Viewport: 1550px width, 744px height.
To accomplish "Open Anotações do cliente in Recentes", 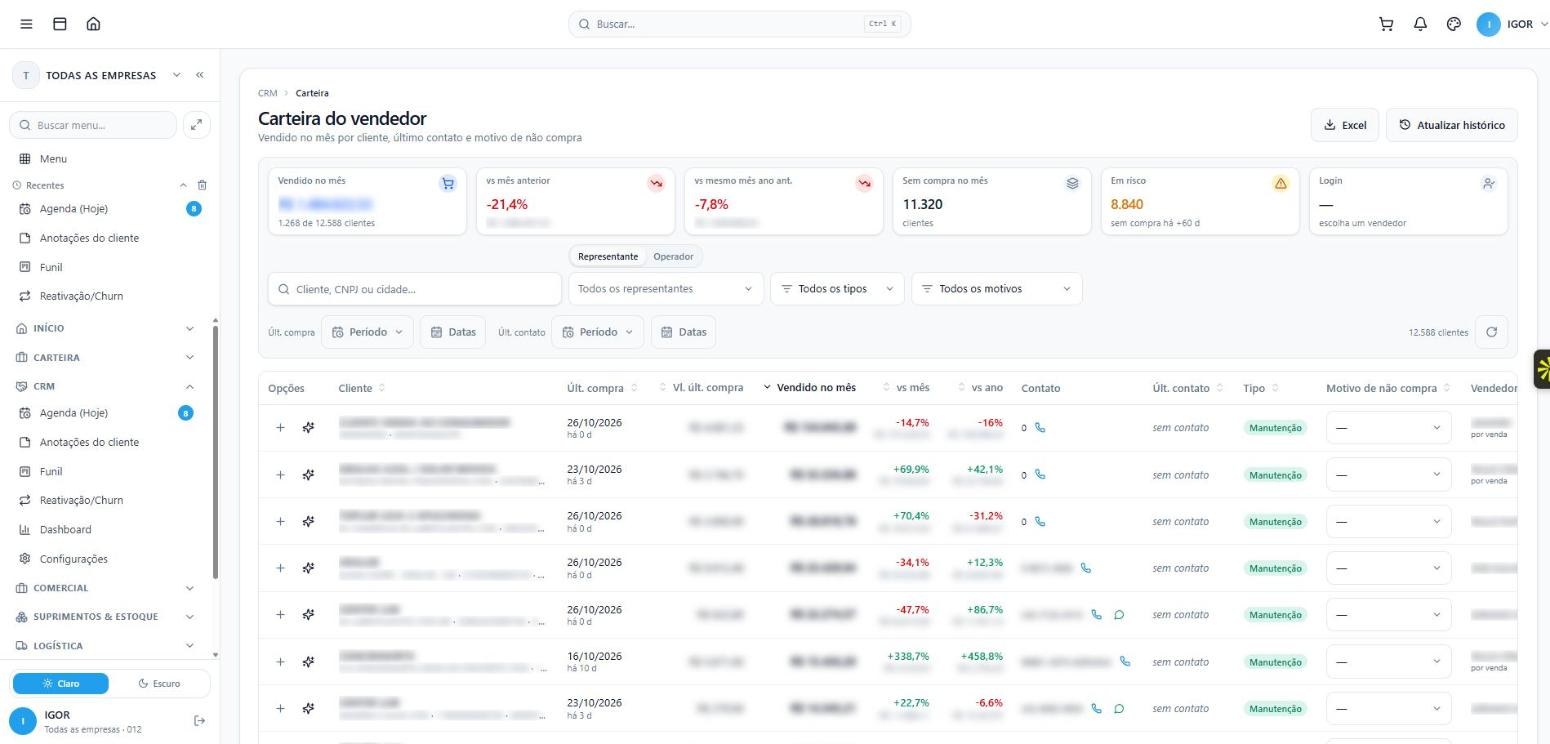I will (89, 238).
